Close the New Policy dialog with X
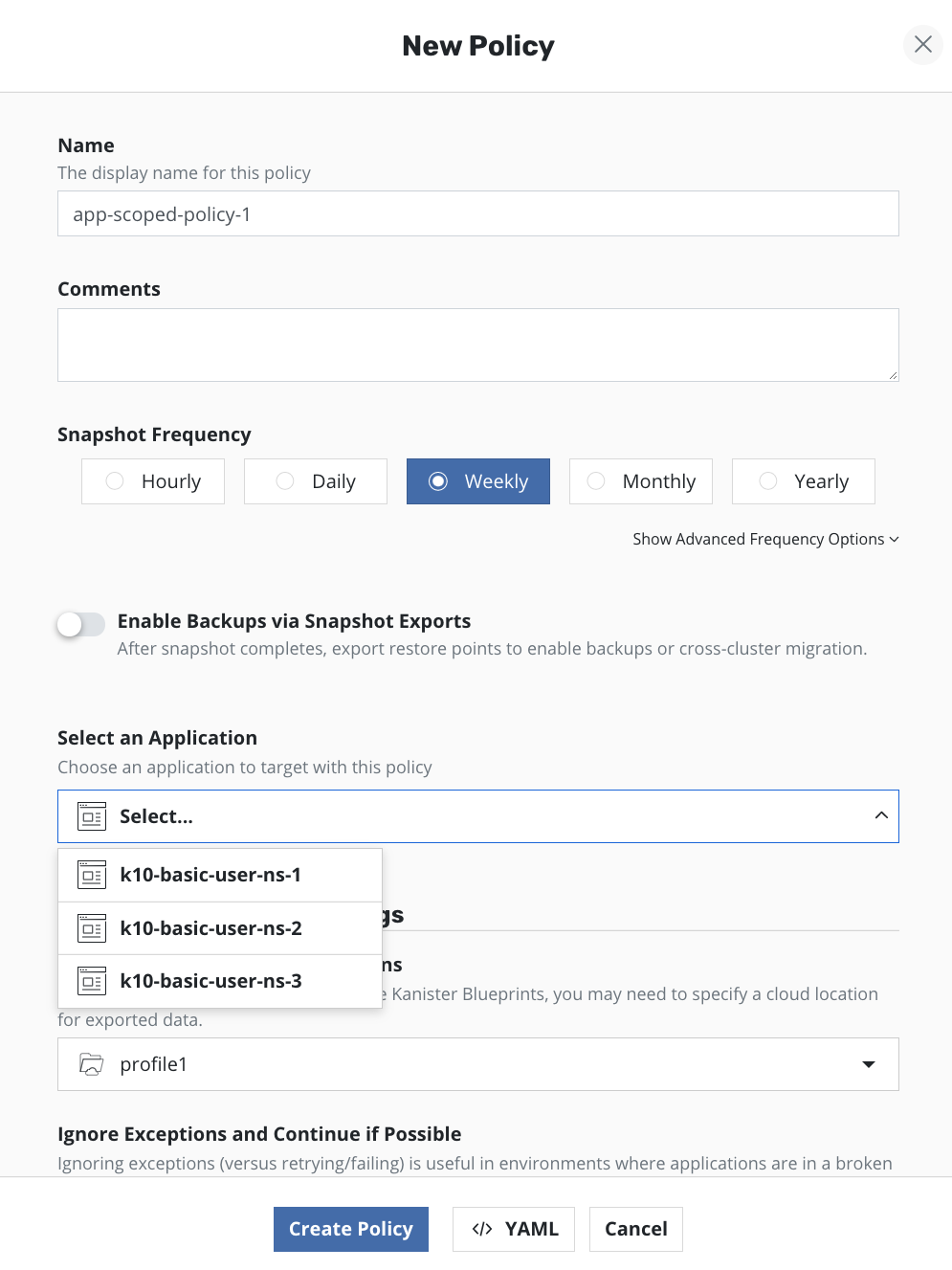The image size is (952, 1270). tap(922, 45)
